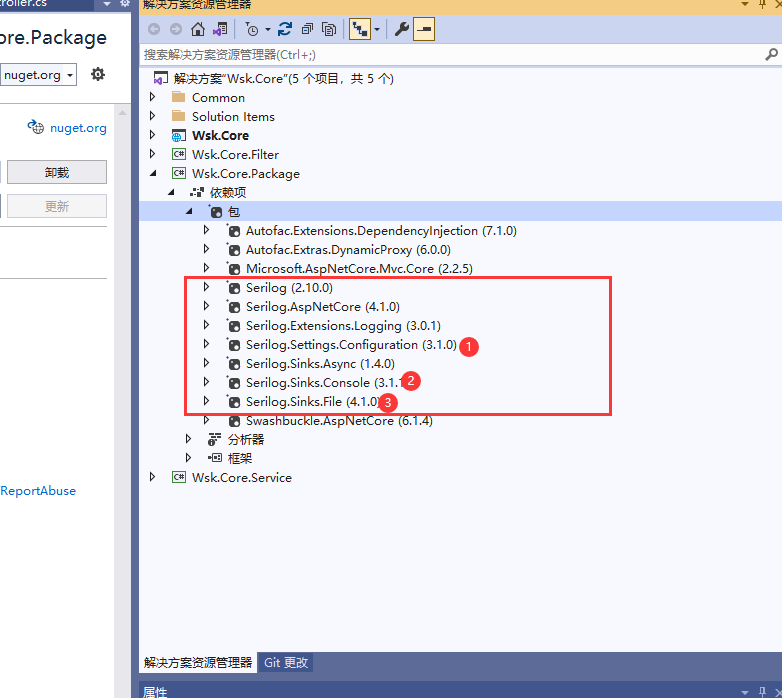
Task: Toggle the file nesting highlighted button
Action: pyautogui.click(x=360, y=29)
